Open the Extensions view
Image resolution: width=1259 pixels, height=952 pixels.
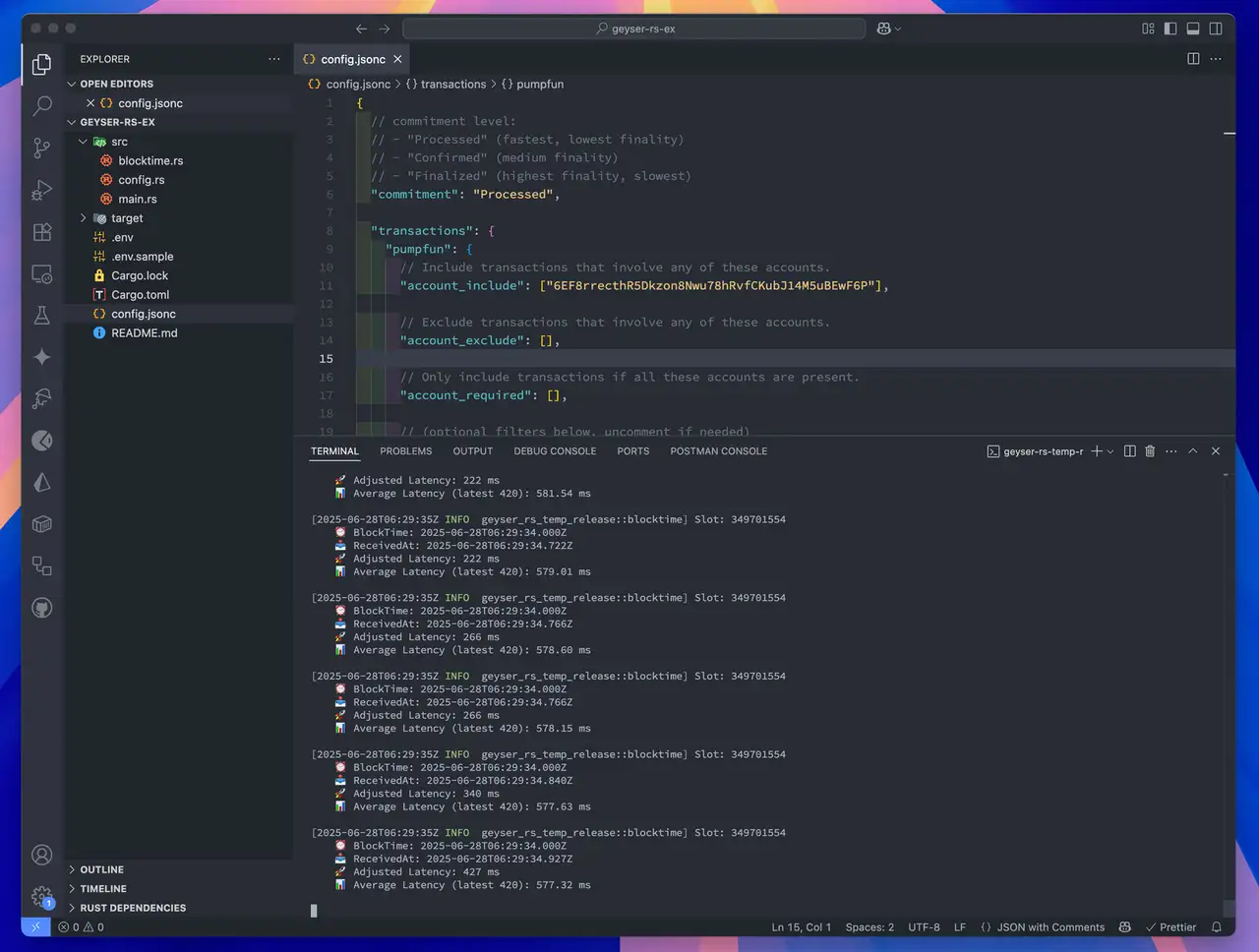tap(41, 232)
